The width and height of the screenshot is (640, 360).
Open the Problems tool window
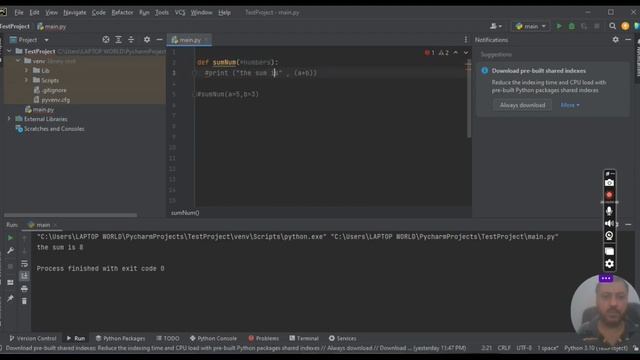click(x=263, y=338)
